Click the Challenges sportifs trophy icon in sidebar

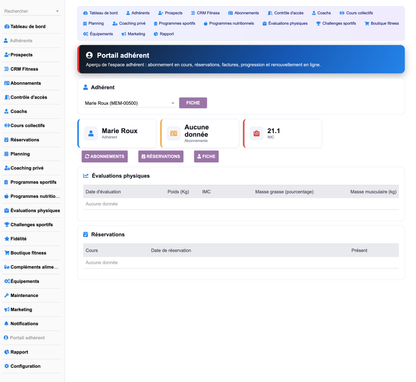pos(6,225)
